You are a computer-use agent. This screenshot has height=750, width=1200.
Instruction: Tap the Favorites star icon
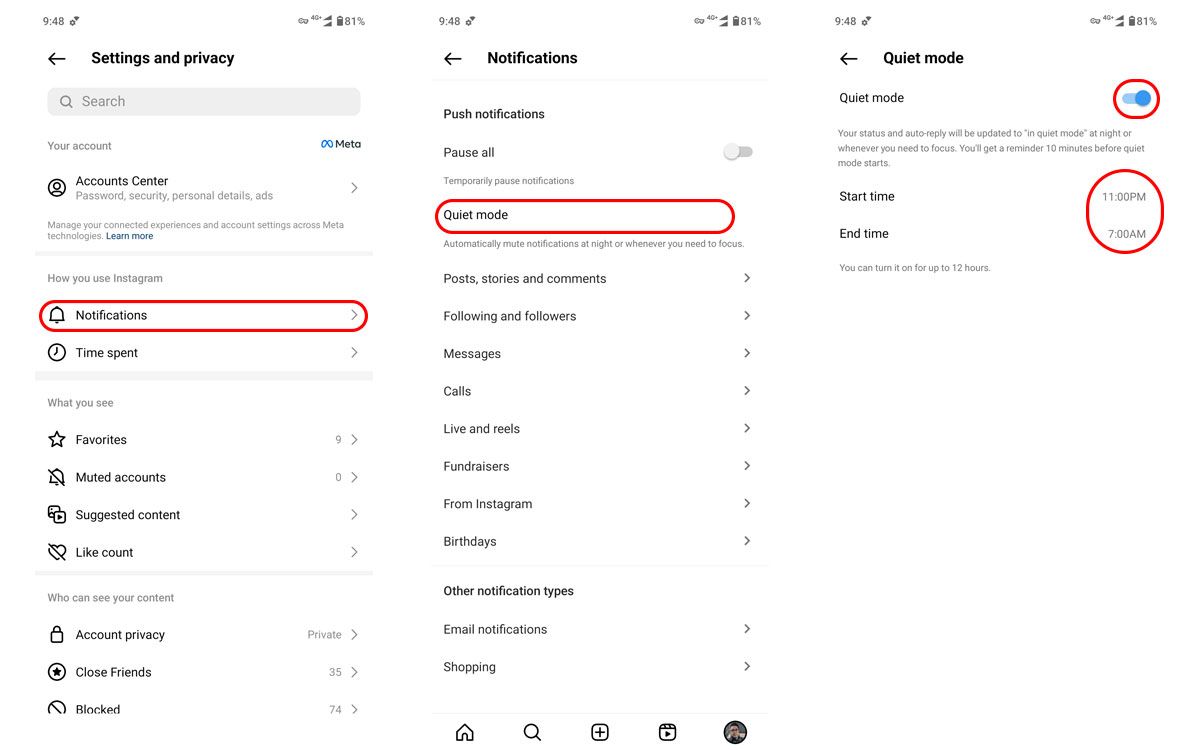coord(57,440)
